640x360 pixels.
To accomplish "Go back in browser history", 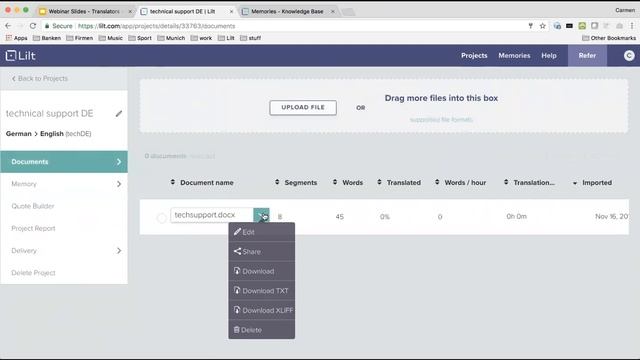I will click(x=8, y=26).
